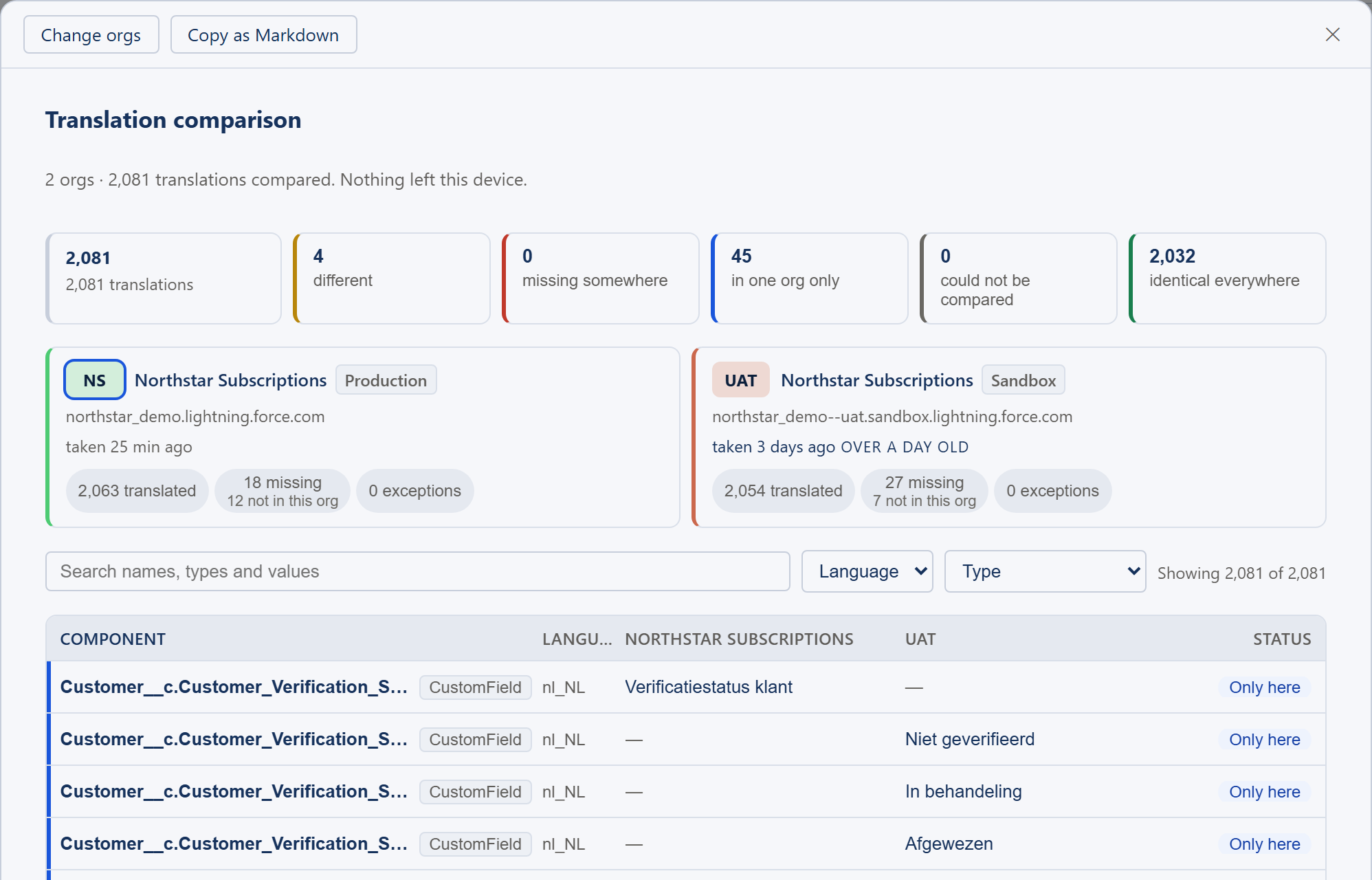Click Only here status in Verificatiestatus klant row
Viewport: 1372px width, 880px height.
coord(1265,687)
